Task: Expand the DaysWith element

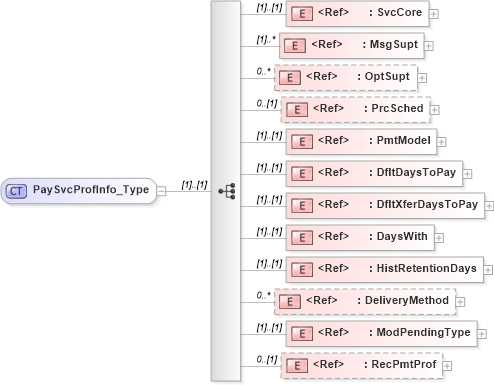Action: (x=439, y=238)
